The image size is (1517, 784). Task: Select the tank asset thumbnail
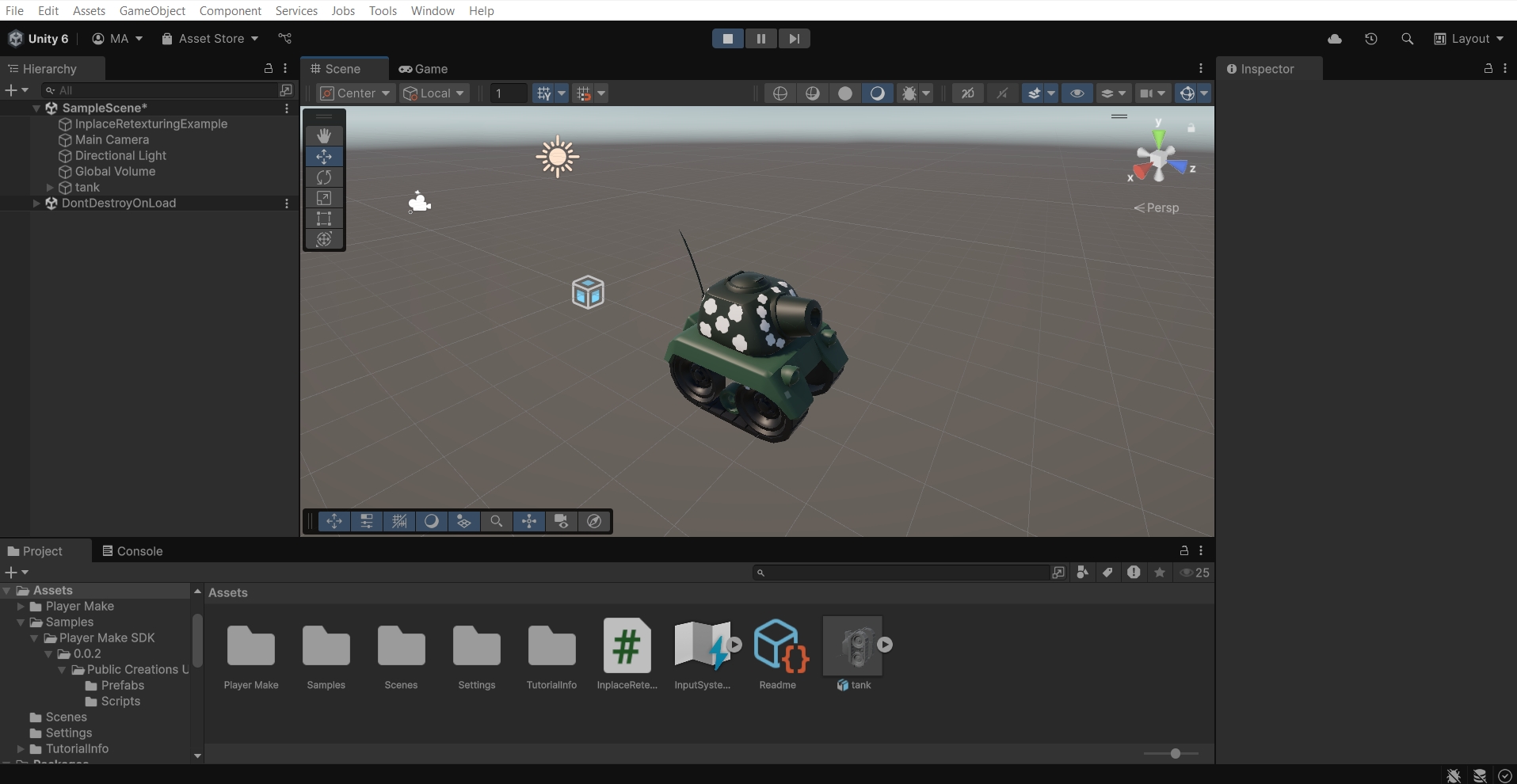[x=853, y=646]
